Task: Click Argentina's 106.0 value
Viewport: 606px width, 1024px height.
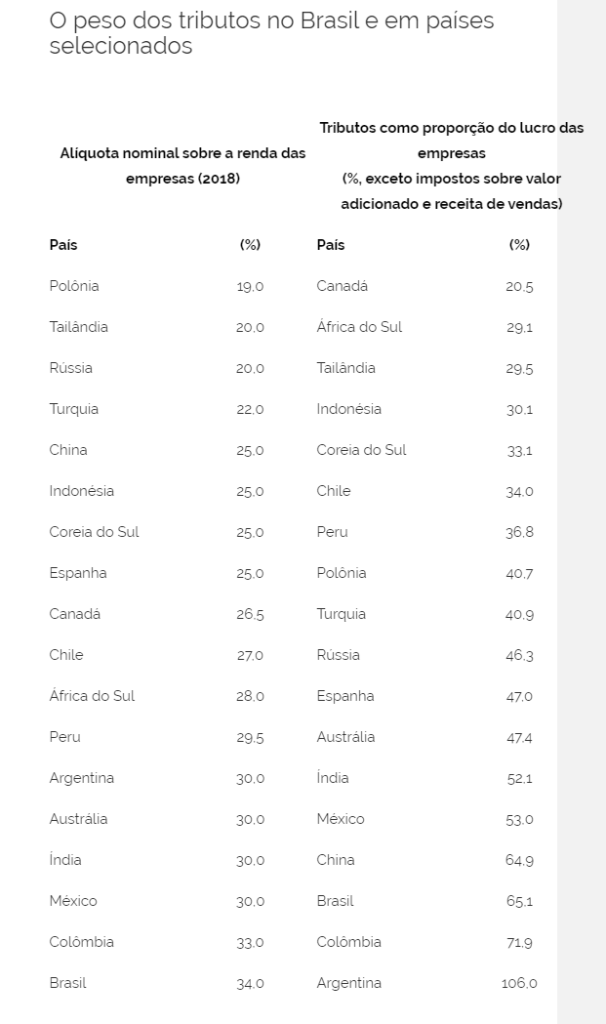Action: [519, 984]
